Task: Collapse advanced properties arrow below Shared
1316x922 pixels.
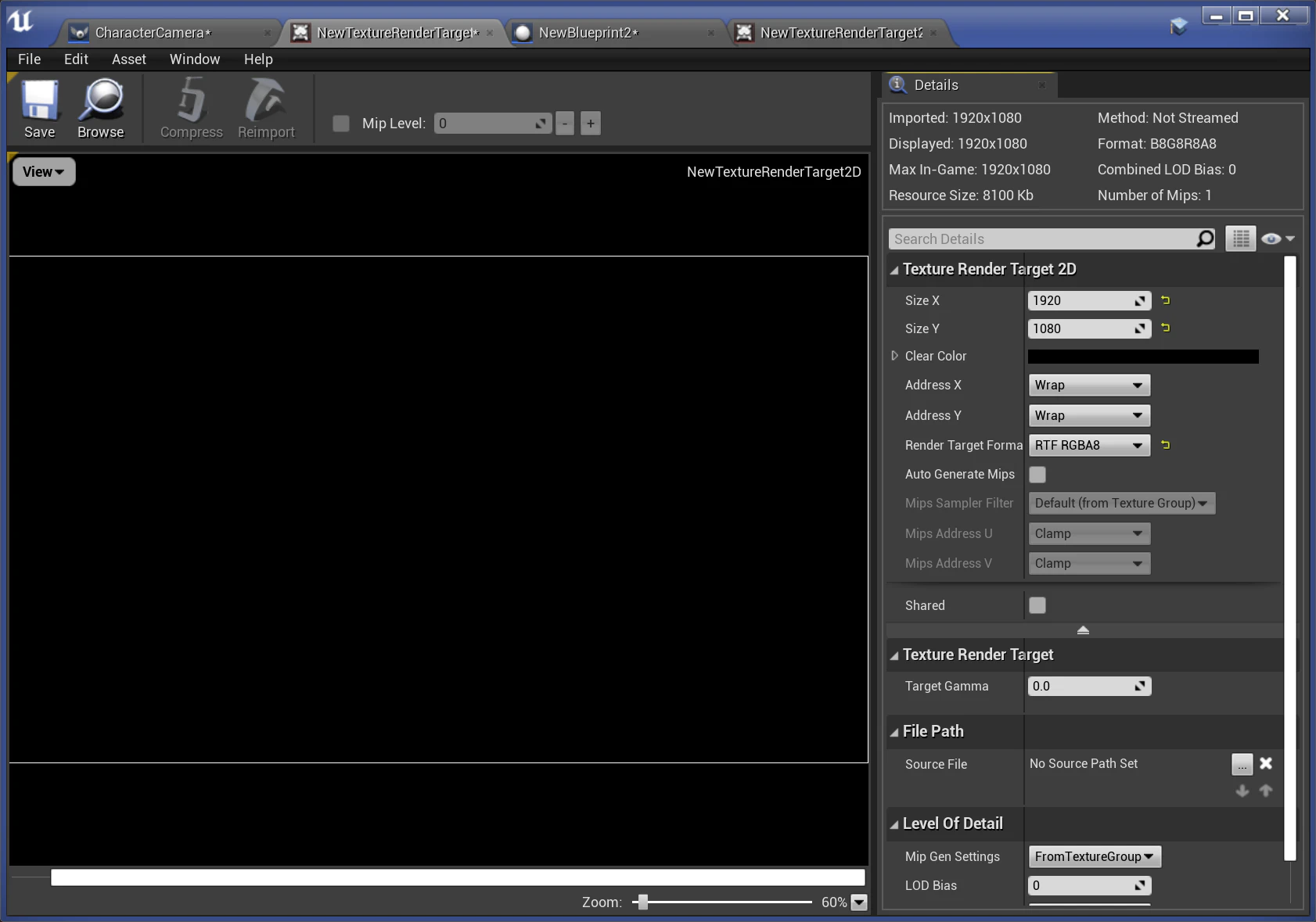Action: tap(1083, 630)
